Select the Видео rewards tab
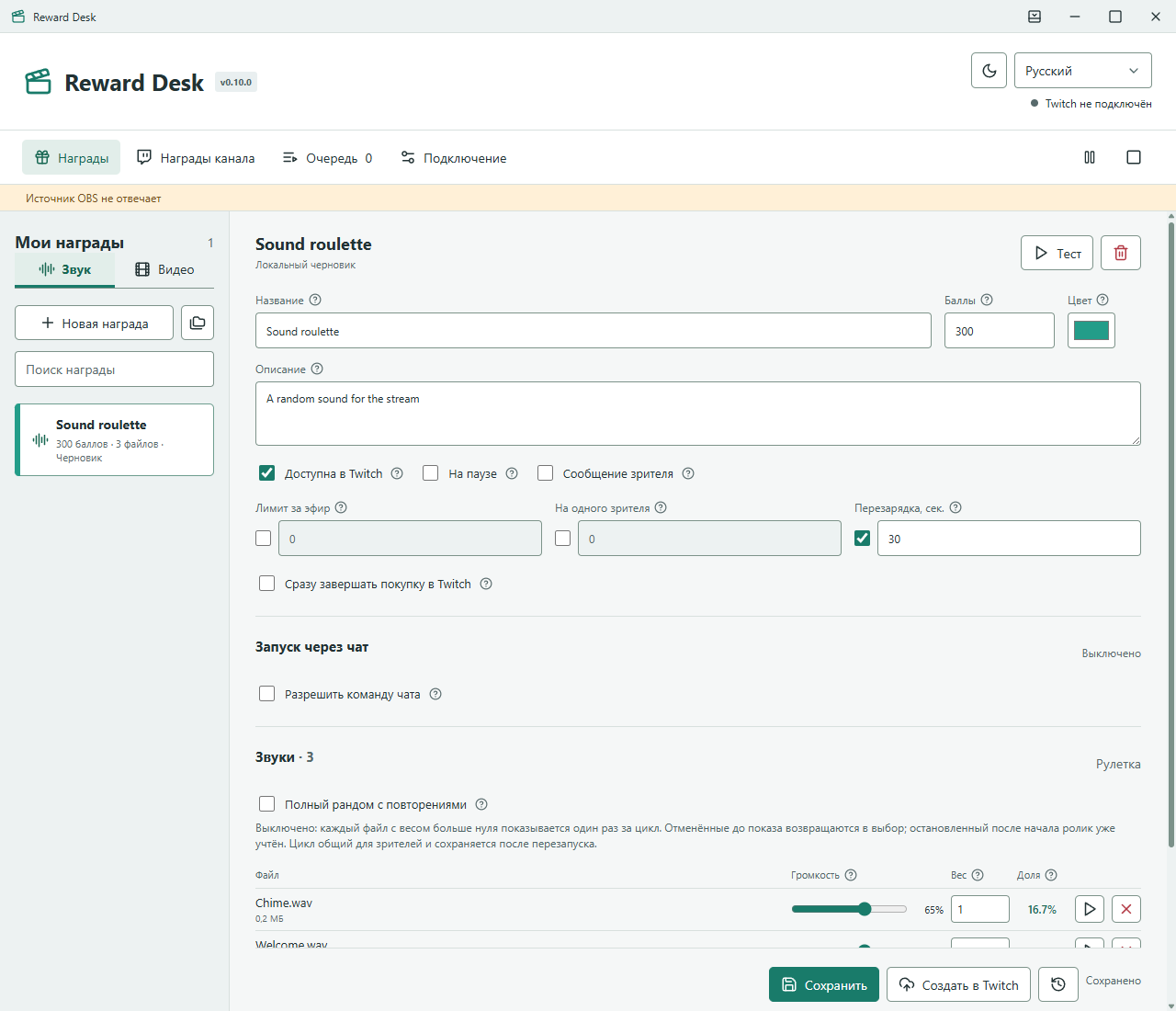The image size is (1176, 1011). [x=164, y=269]
